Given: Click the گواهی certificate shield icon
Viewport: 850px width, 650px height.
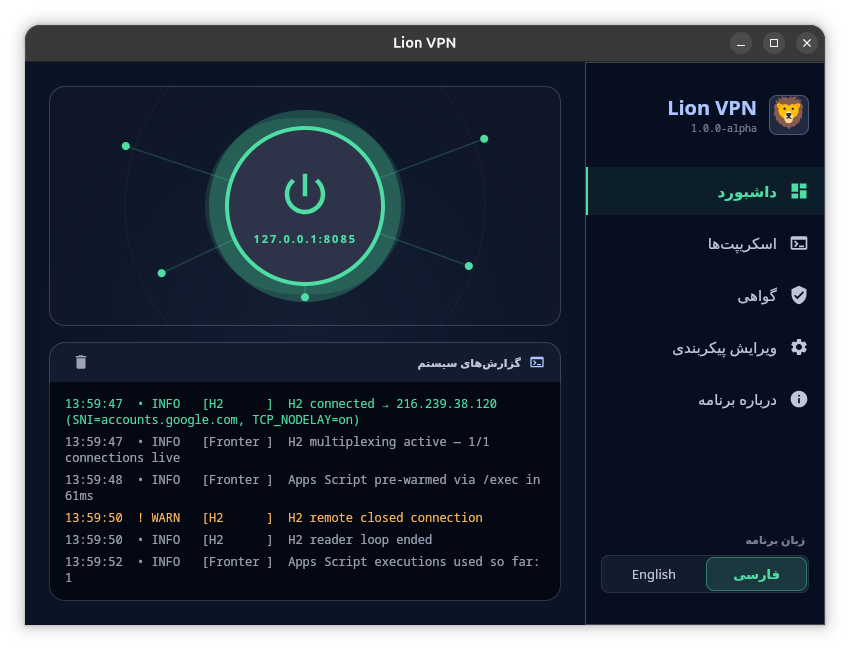Looking at the screenshot, I should [x=799, y=295].
